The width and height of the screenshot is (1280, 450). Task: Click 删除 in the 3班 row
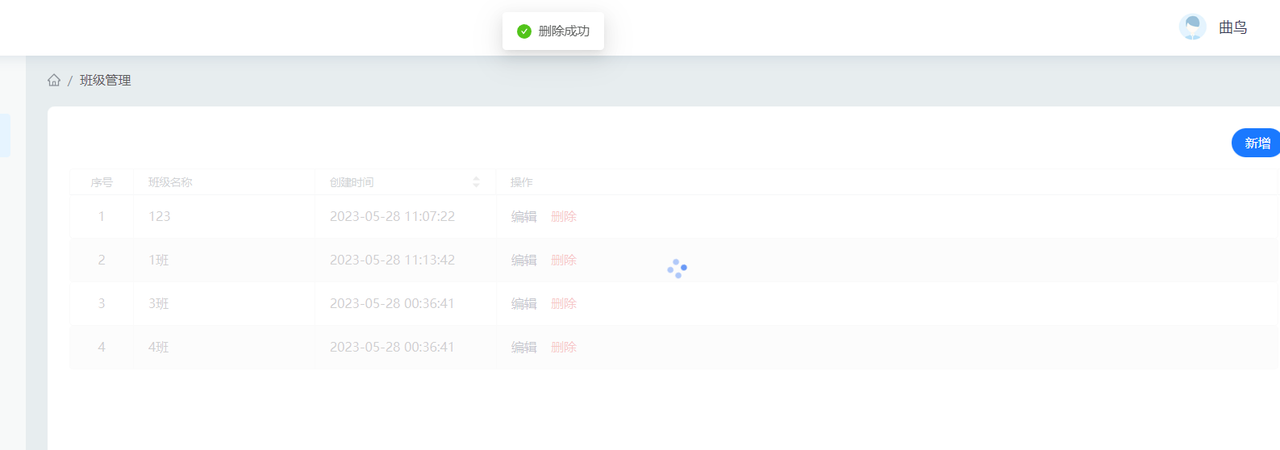(x=564, y=303)
